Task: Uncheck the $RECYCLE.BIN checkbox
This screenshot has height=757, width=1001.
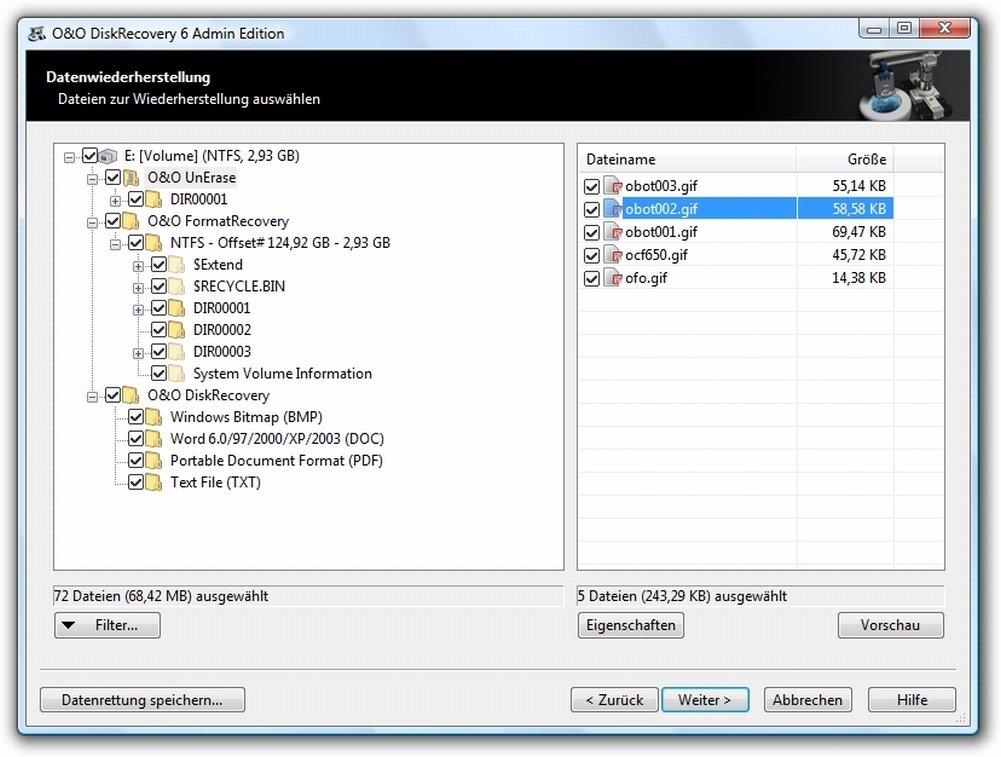Action: [x=159, y=286]
